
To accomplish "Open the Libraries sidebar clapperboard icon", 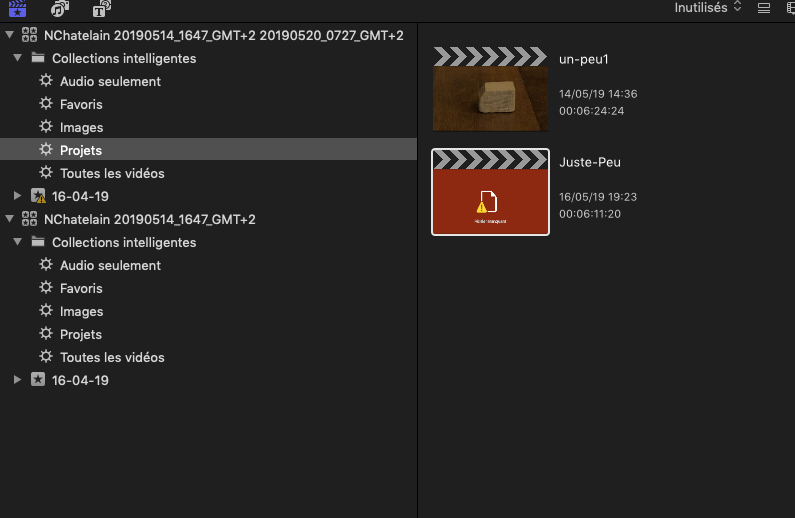I will (18, 9).
